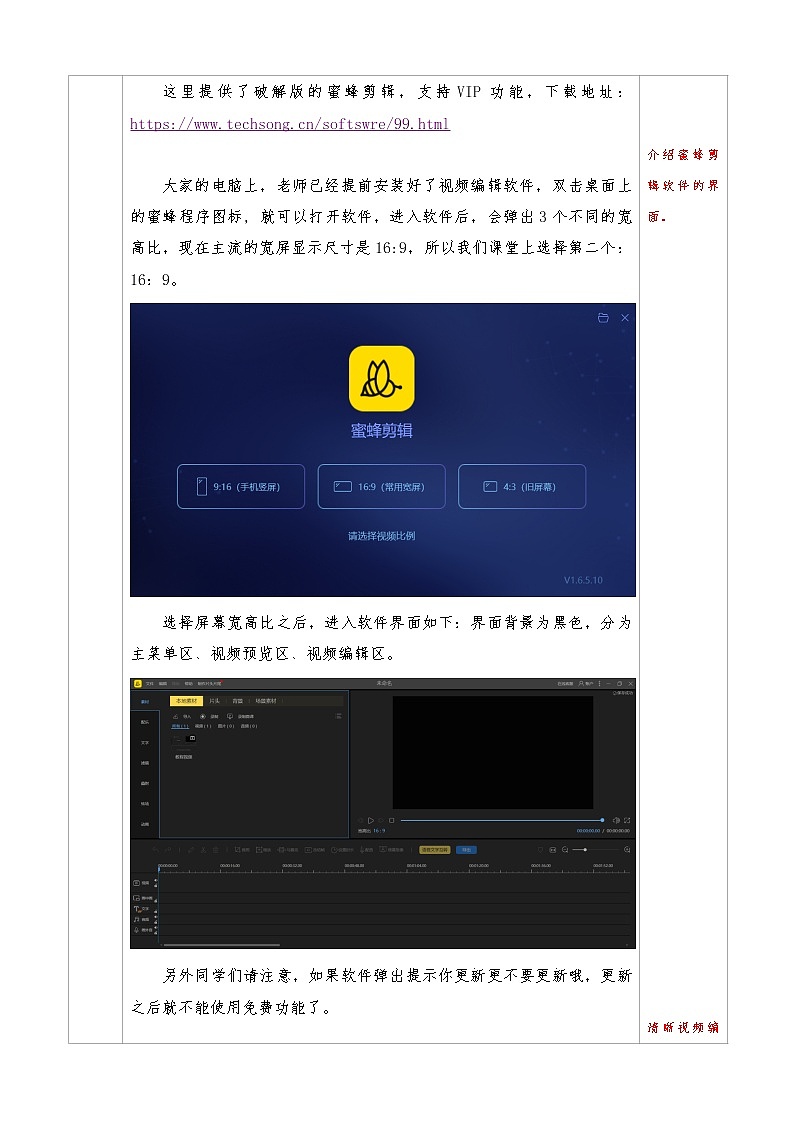Choose the 9:16 (手机竖屏) aspect ratio button
The height and width of the screenshot is (1123, 794).
(241, 487)
